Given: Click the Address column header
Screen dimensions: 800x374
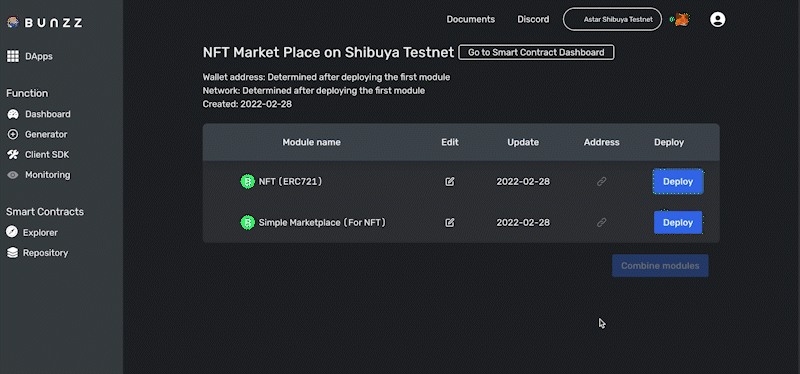Looking at the screenshot, I should 602,142.
